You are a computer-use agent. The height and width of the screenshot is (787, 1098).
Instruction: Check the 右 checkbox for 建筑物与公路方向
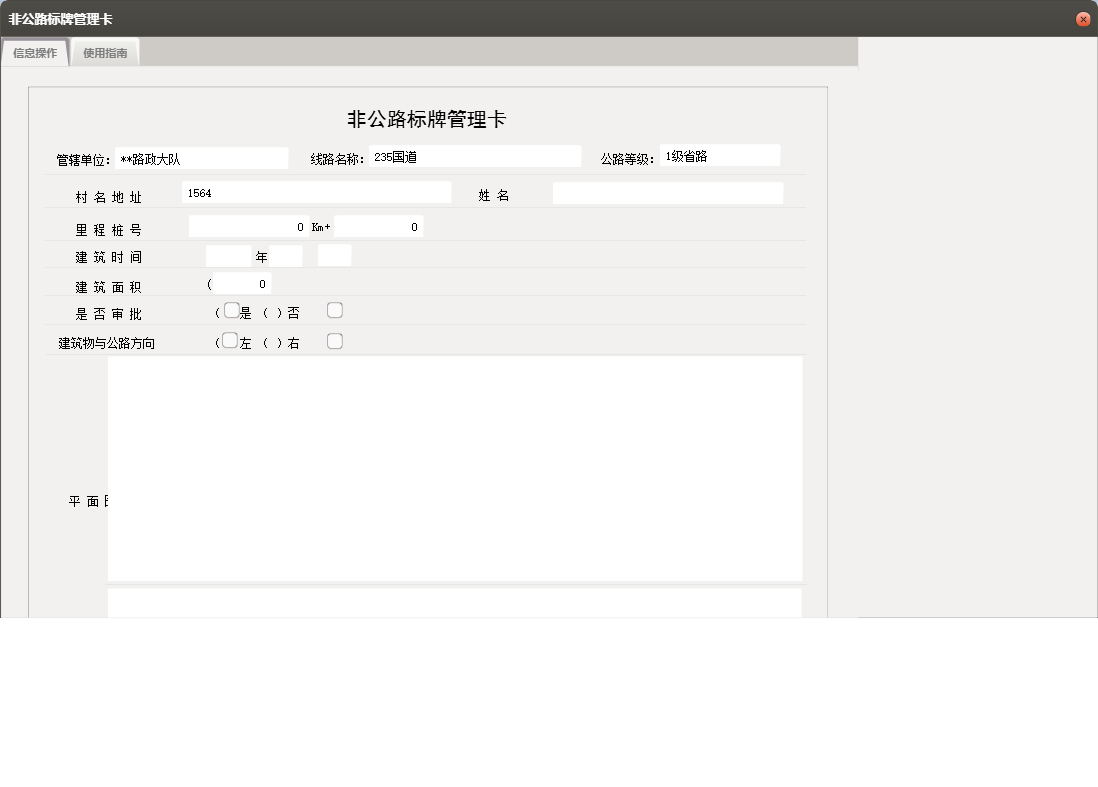334,340
